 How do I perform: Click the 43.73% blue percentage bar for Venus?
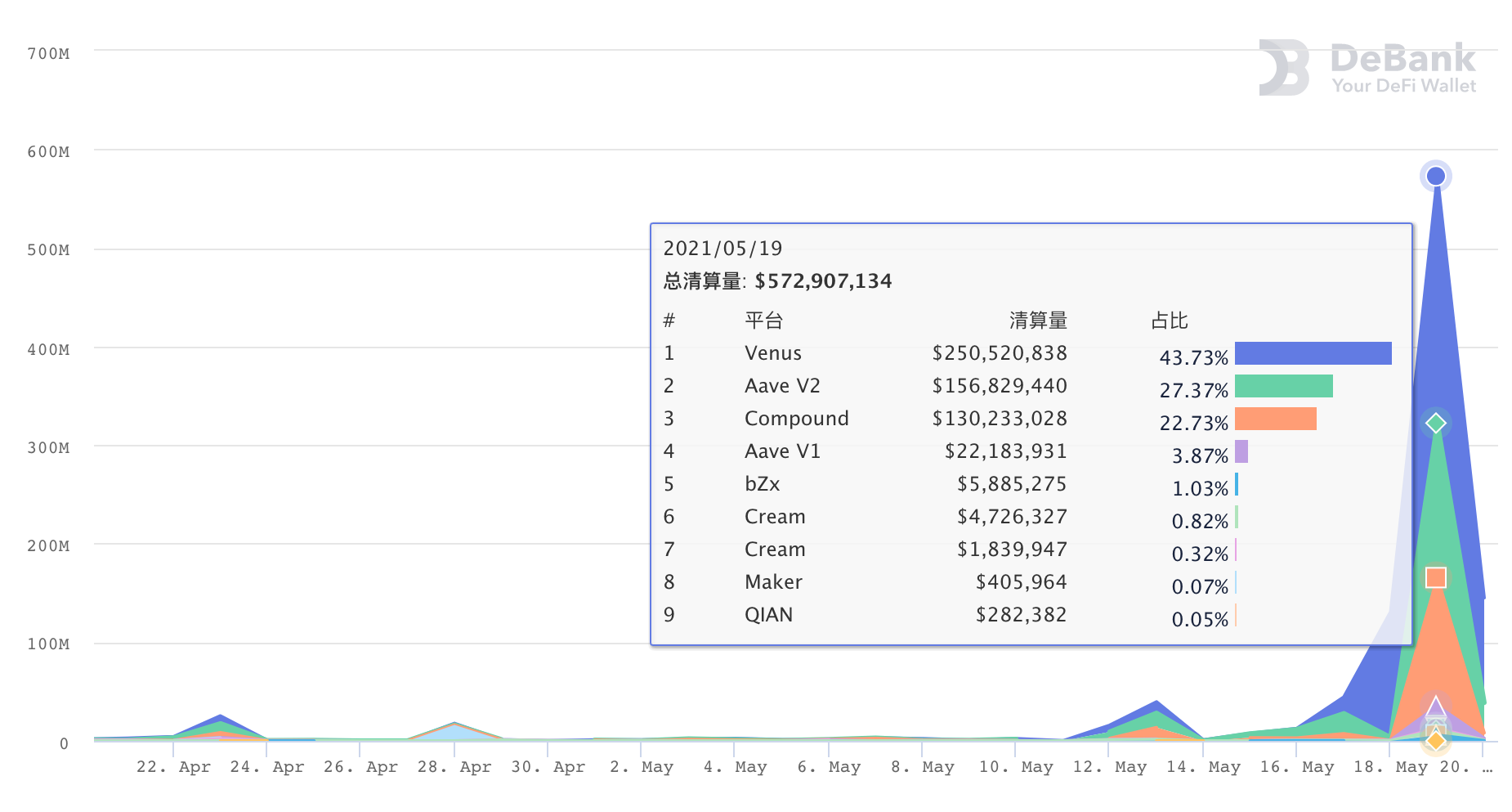click(x=1312, y=352)
